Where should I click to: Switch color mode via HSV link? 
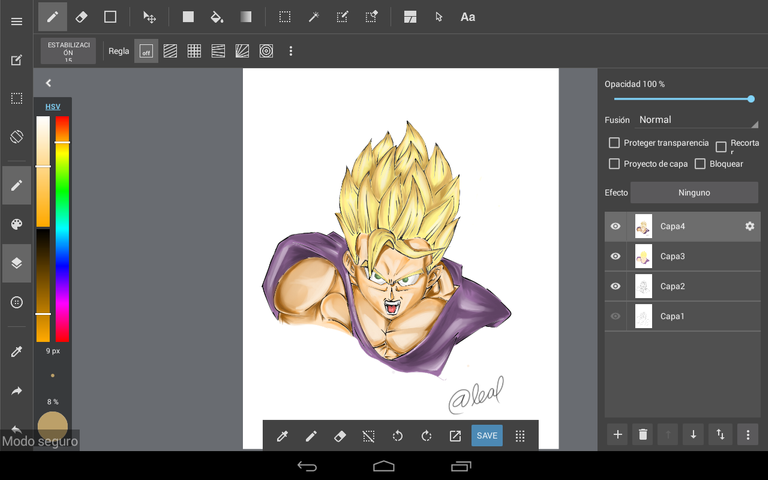tap(53, 106)
